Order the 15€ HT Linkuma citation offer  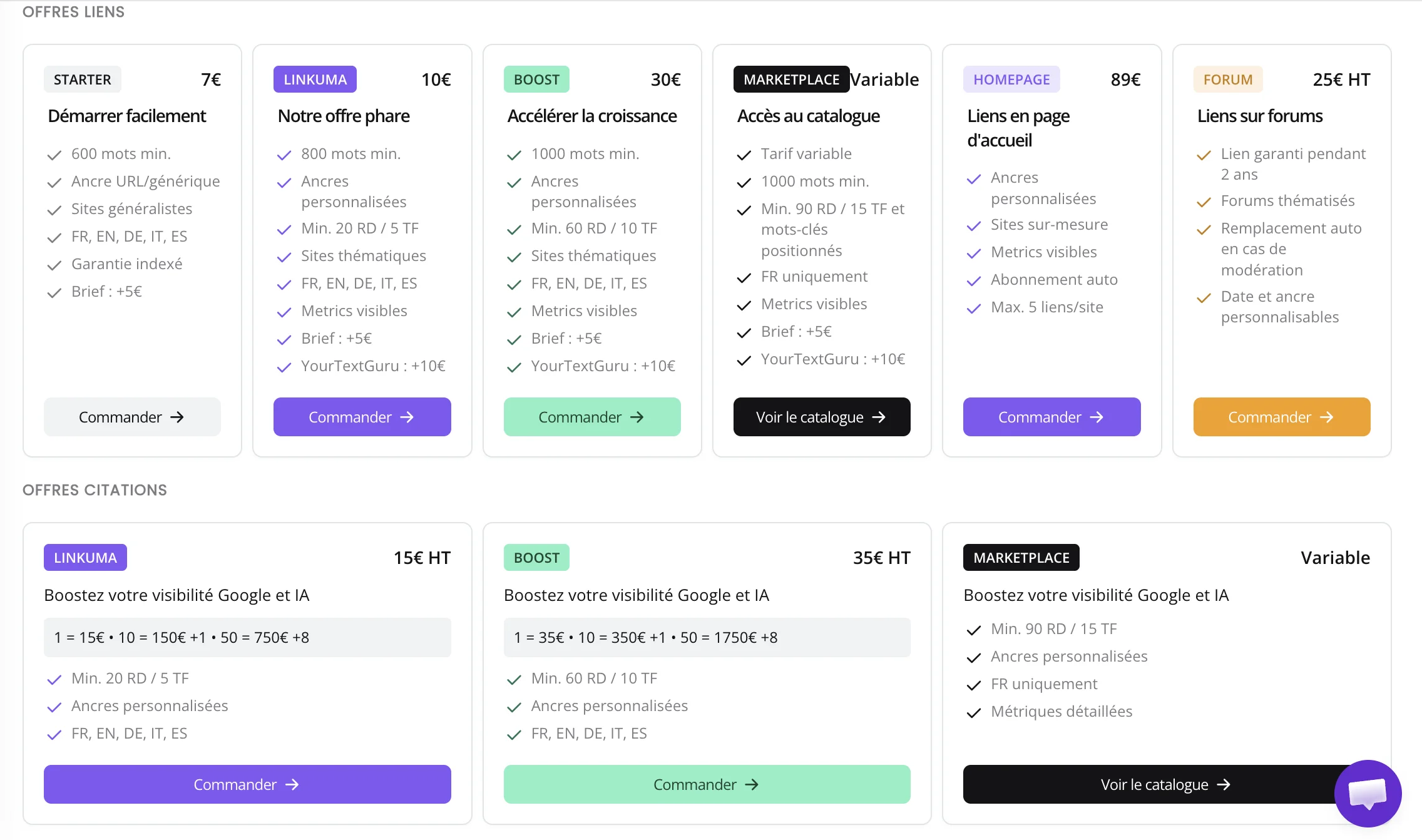pos(247,784)
